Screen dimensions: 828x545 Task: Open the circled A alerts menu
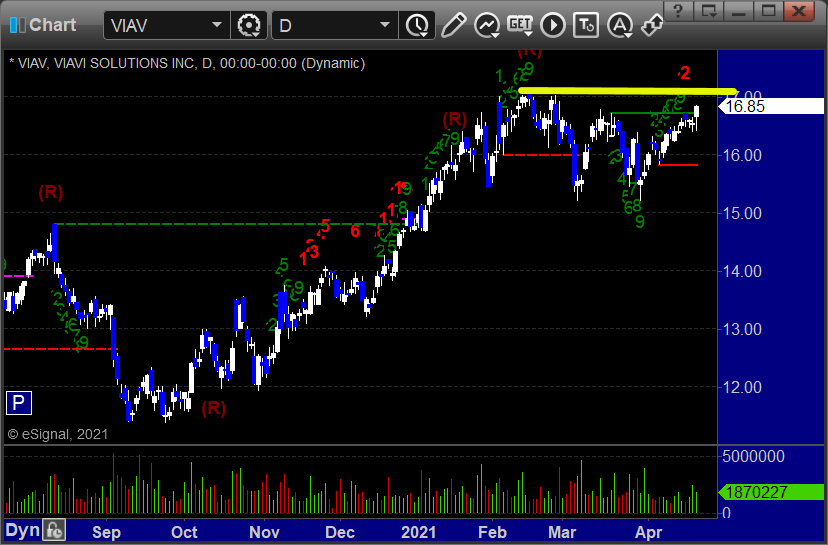coord(619,25)
